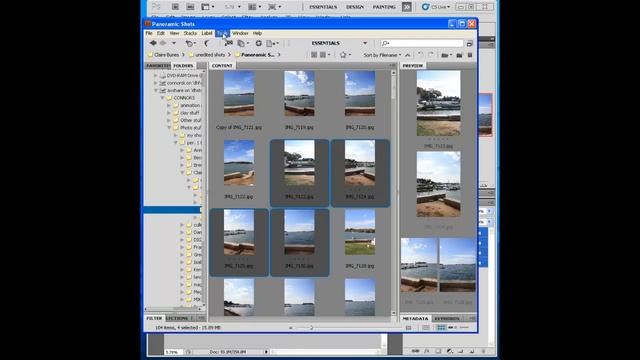Click the Create new folder icon
This screenshot has height=360, width=640.
[459, 55]
